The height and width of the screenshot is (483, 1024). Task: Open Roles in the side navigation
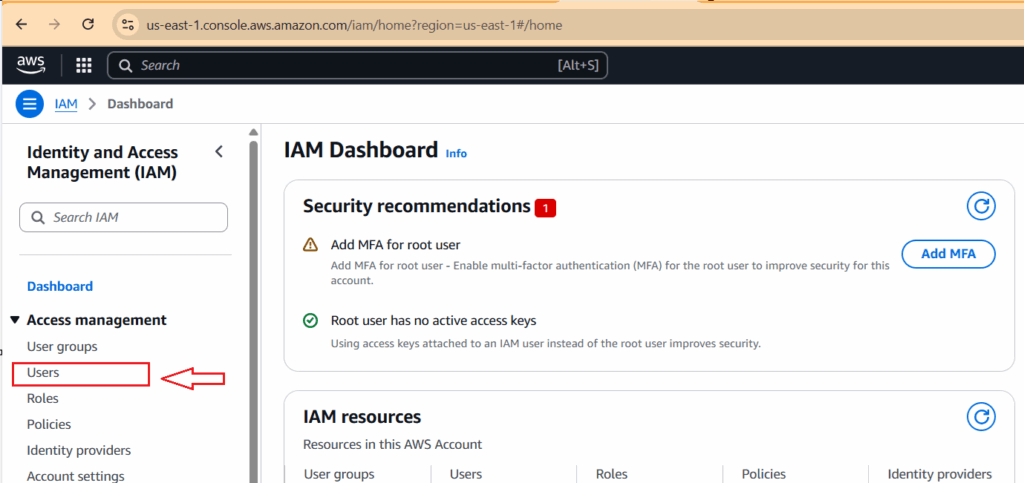pyautogui.click(x=42, y=398)
